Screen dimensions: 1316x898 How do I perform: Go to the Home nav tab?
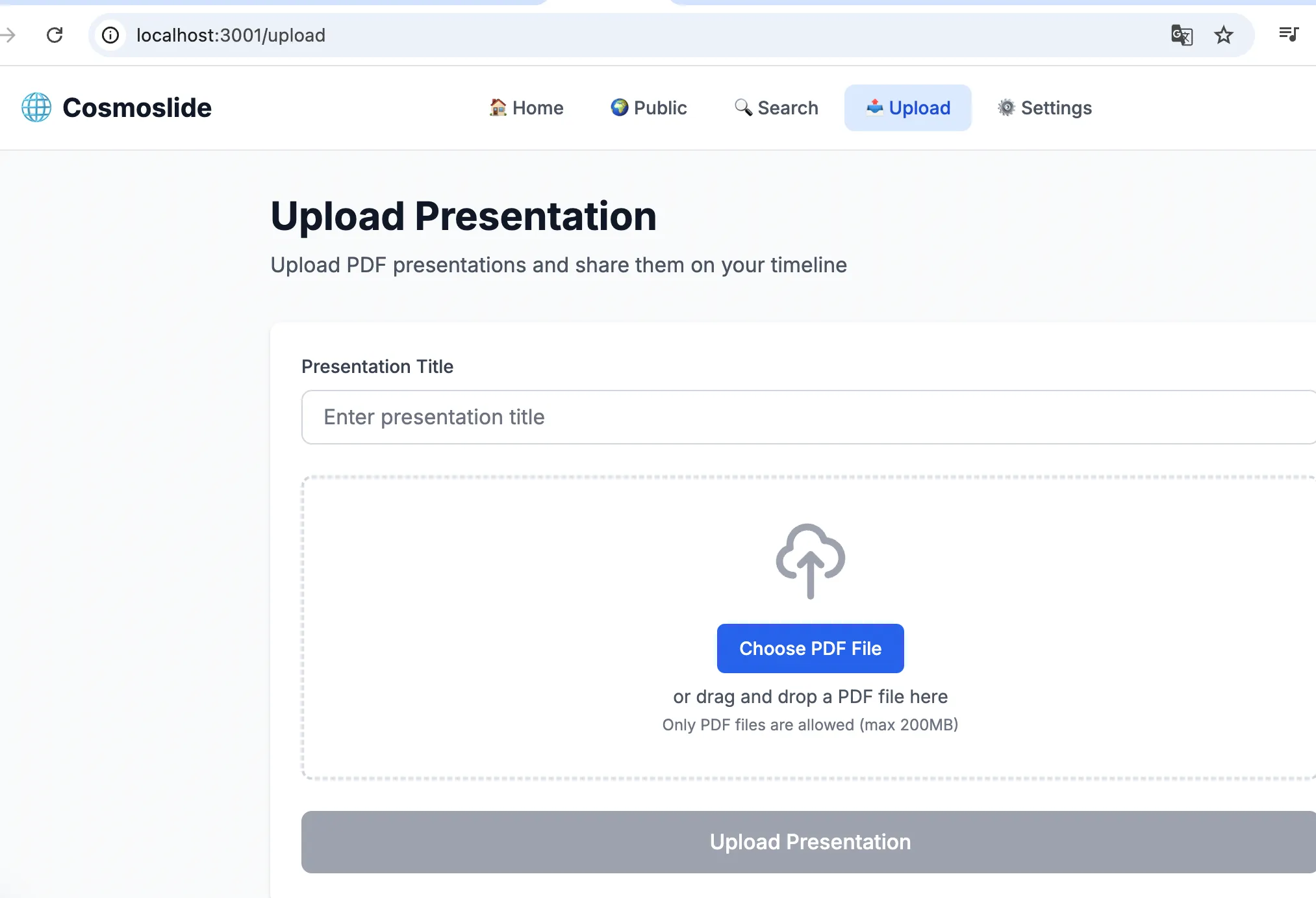(x=538, y=108)
